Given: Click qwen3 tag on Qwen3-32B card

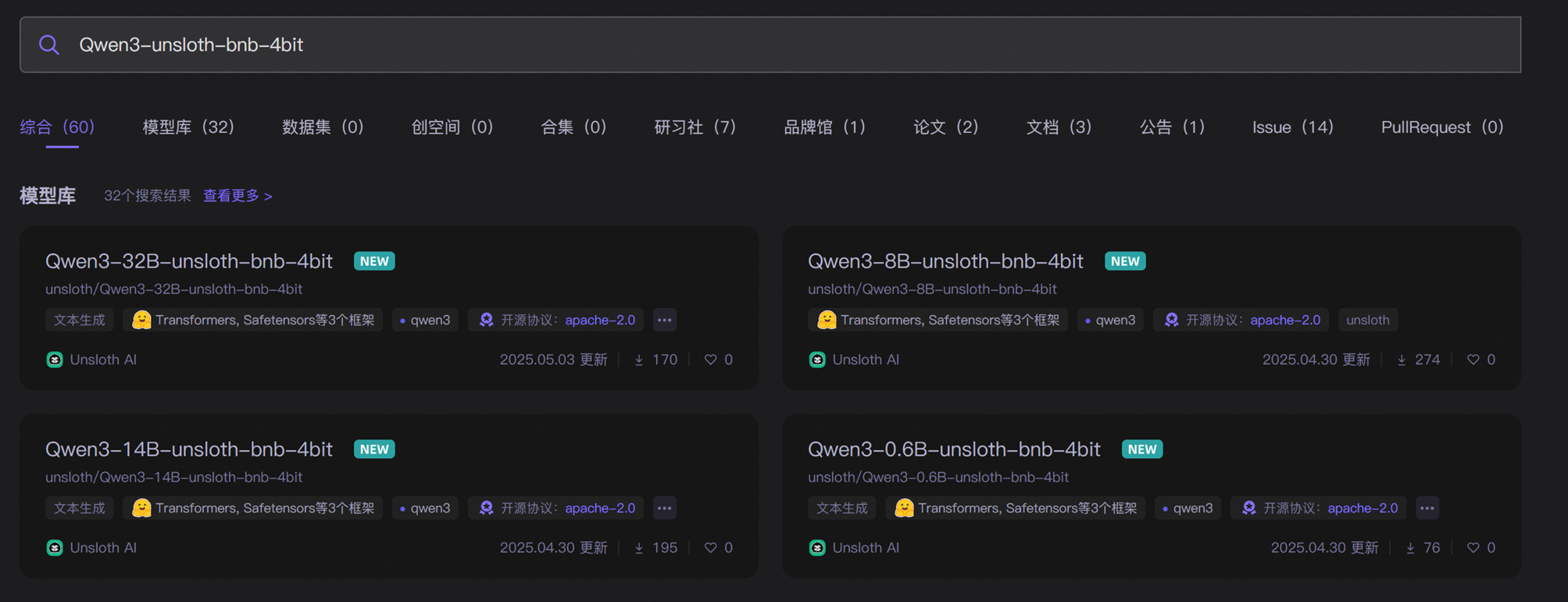Looking at the screenshot, I should tap(426, 320).
